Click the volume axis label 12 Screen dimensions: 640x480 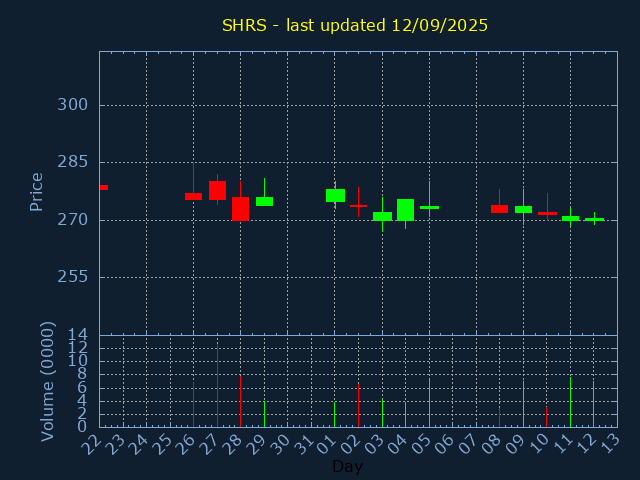78,348
